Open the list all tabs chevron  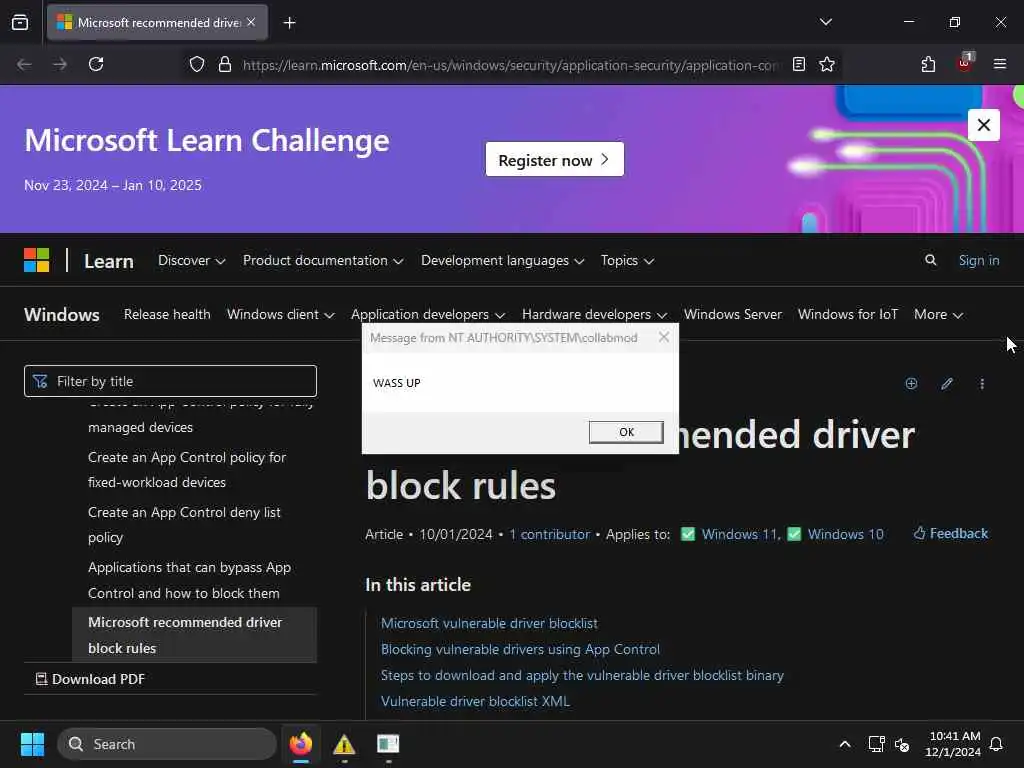(x=825, y=22)
